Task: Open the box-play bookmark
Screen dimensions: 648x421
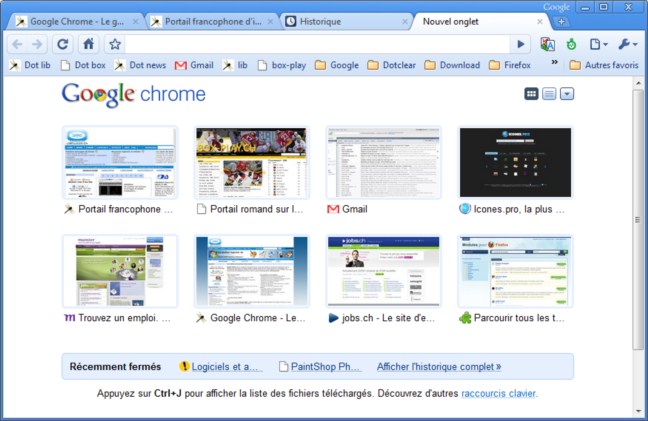Action: 282,65
